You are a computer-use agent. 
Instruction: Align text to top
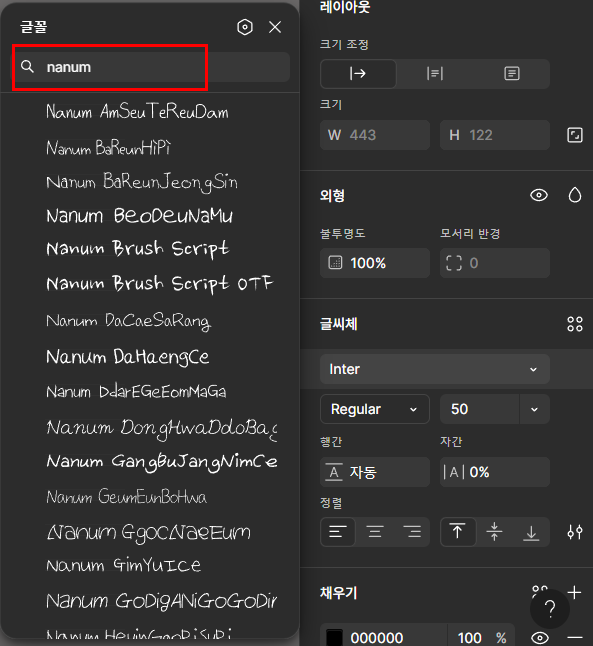457,532
